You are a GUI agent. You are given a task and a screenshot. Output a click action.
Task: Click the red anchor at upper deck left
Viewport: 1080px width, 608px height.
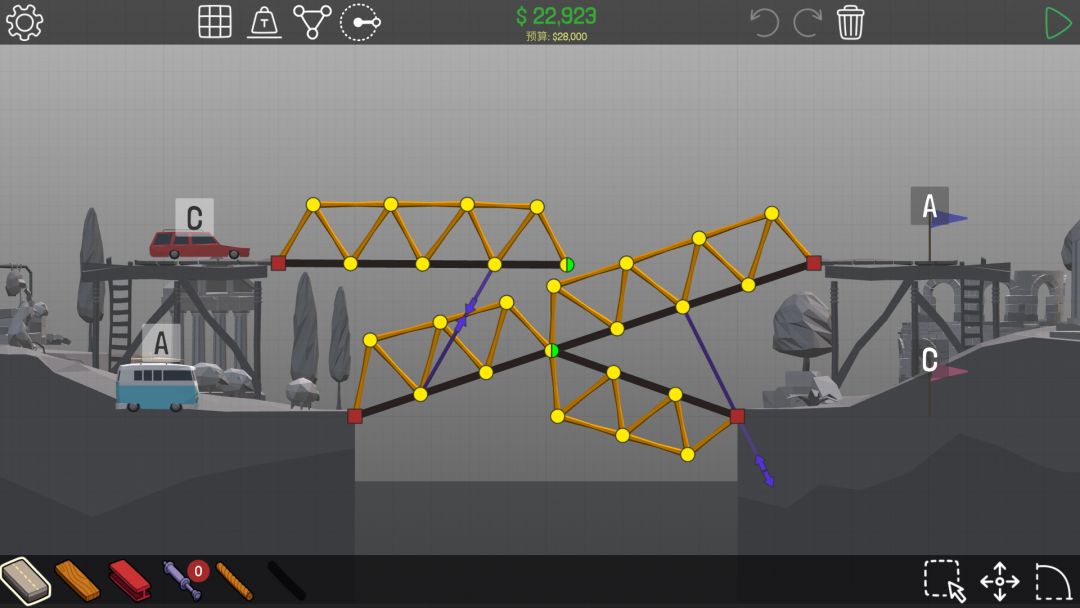[278, 263]
